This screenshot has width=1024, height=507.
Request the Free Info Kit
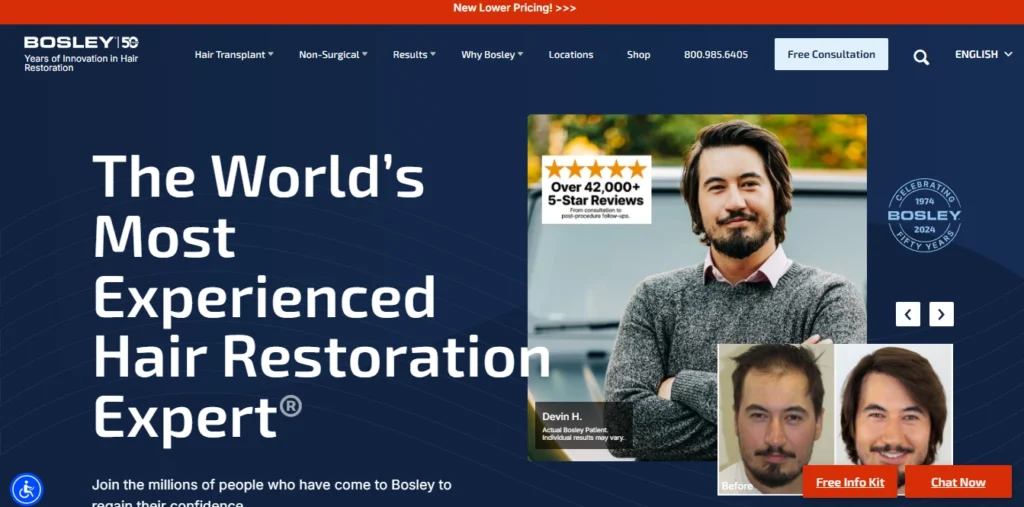coord(850,482)
